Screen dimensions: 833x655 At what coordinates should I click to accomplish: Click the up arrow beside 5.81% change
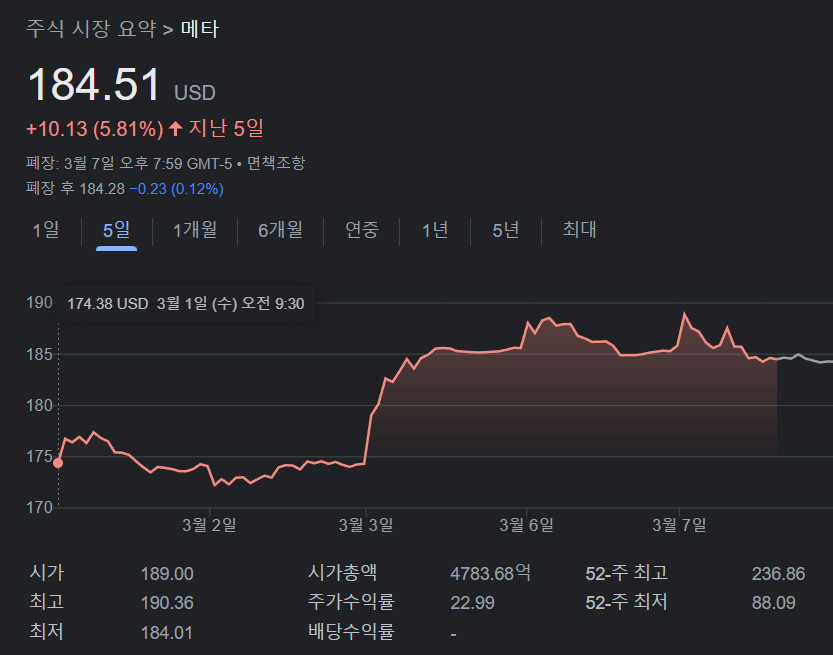pyautogui.click(x=175, y=128)
